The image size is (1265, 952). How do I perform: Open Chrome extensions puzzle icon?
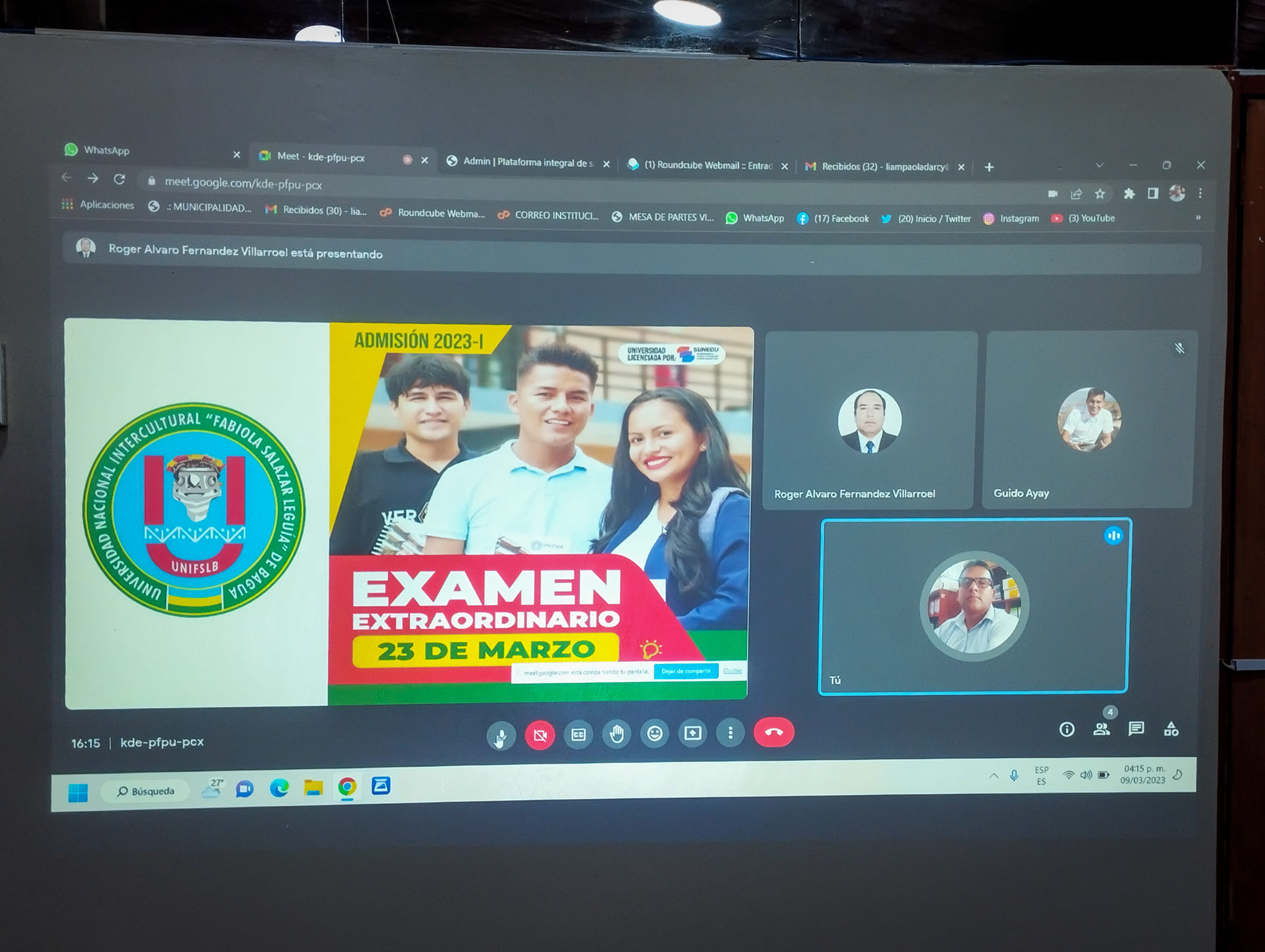coord(1129,194)
